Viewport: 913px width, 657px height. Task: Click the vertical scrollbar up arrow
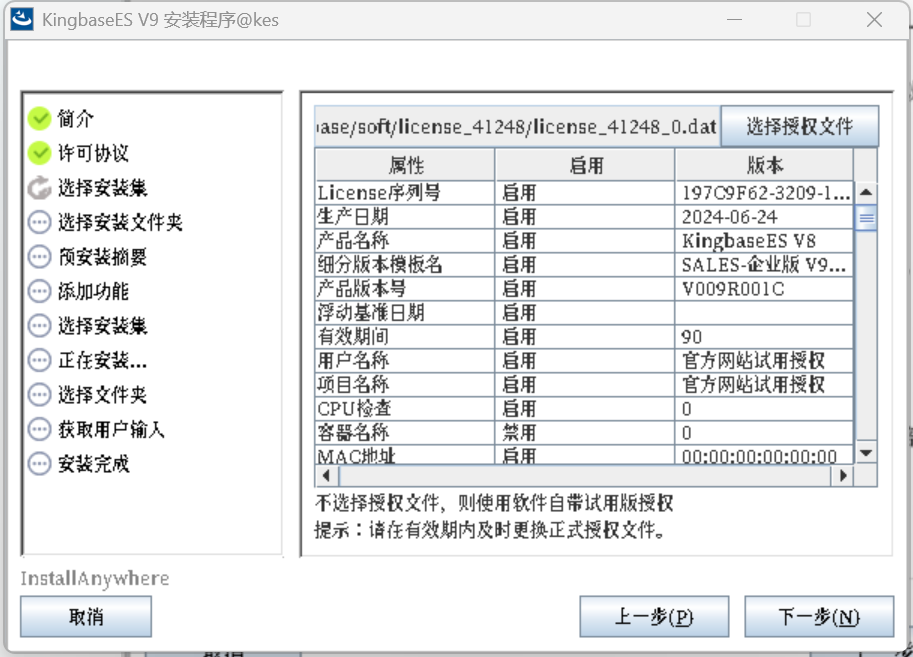click(866, 192)
